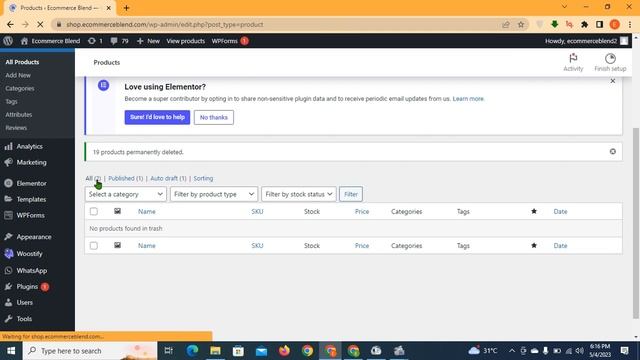This screenshot has width=640, height=360.
Task: Stop loading the page in Chrome
Action: coord(40,24)
